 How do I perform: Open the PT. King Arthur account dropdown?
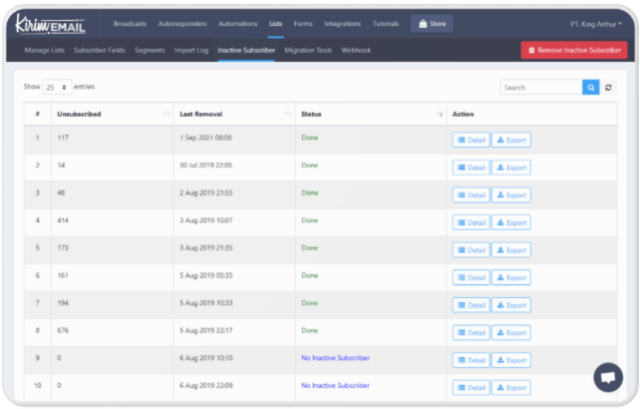click(596, 23)
